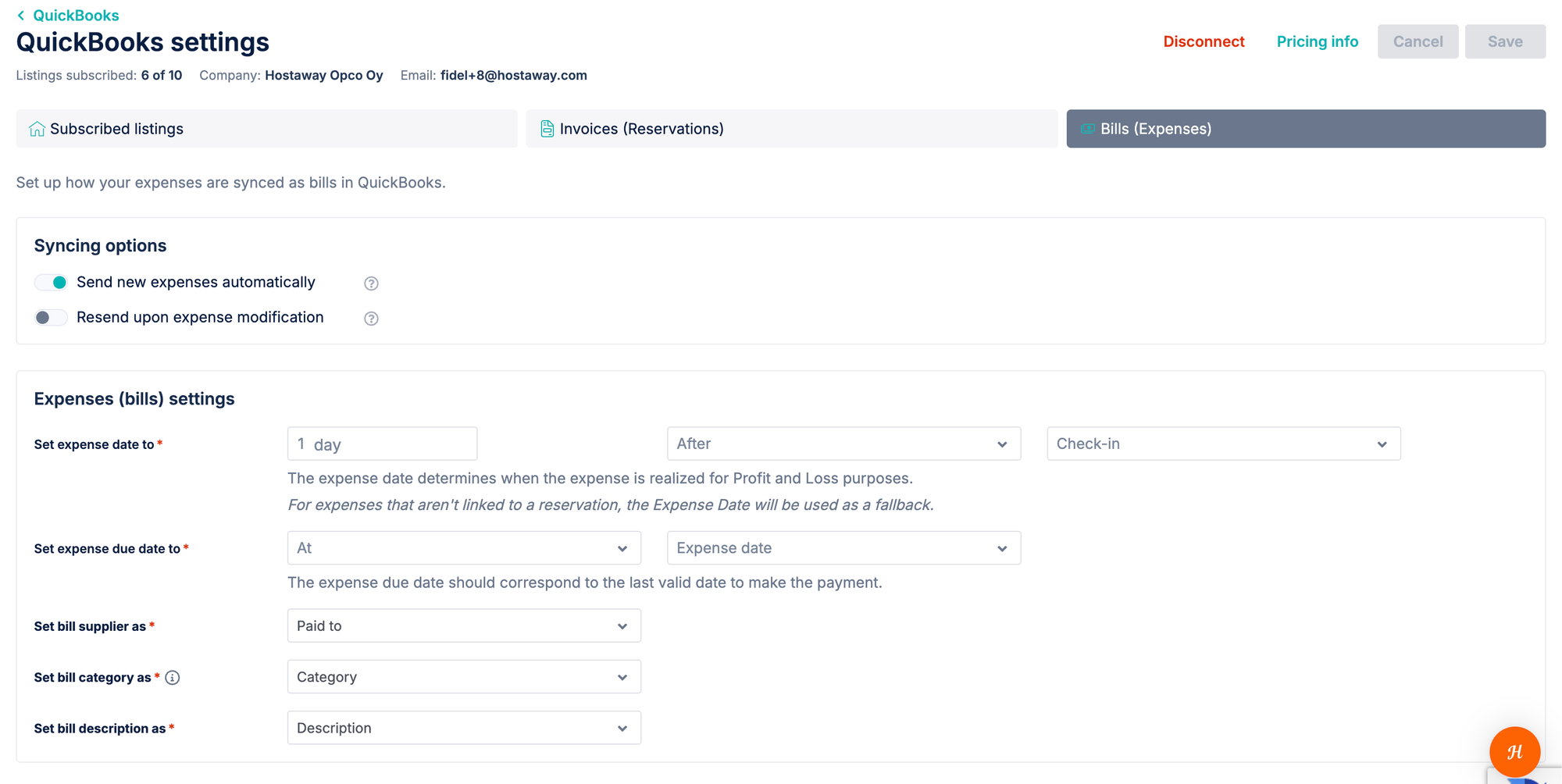
Task: Open the At due date dropdown
Action: [464, 548]
